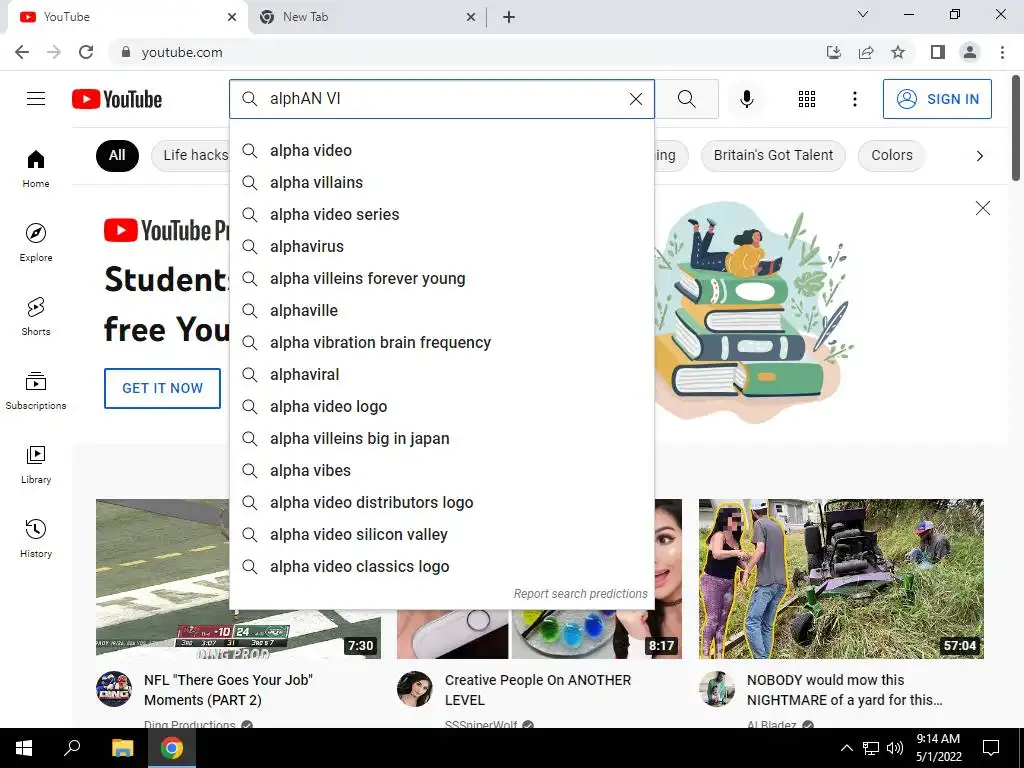
Task: Open the Chrome profile avatar
Action: pos(970,52)
